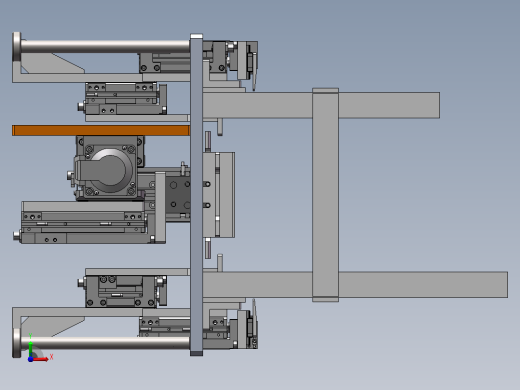Select the center mounting plate right of vertical plate
Image resolution: width=520 pixels, height=390 pixels.
tap(219, 195)
